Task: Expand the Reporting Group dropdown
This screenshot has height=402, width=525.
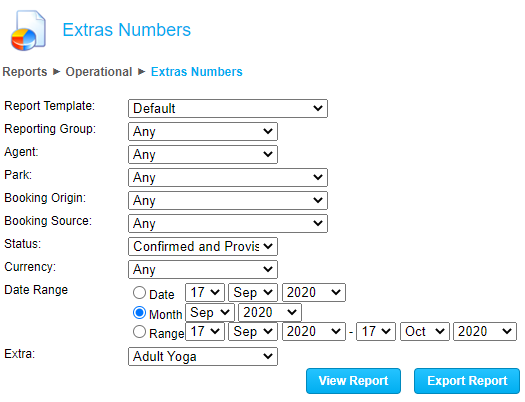Action: tap(203, 132)
